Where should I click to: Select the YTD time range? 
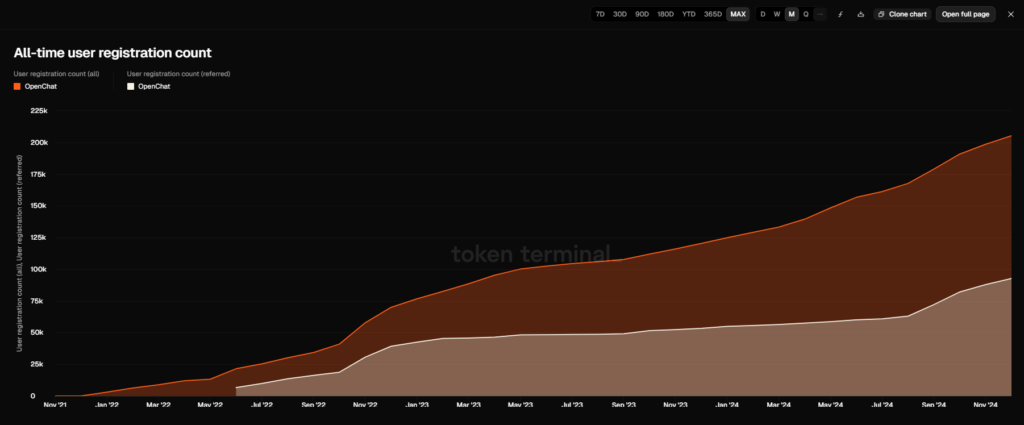689,14
